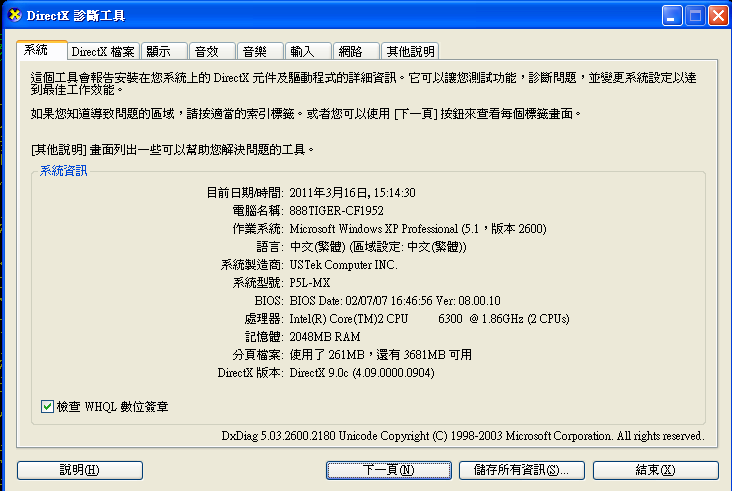Click memory value 2048MB RAM

point(325,337)
